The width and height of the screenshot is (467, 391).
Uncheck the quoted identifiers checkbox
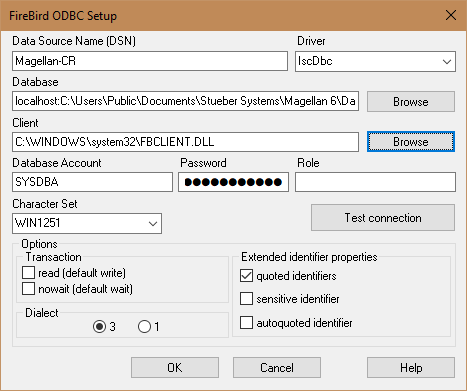pyautogui.click(x=246, y=276)
